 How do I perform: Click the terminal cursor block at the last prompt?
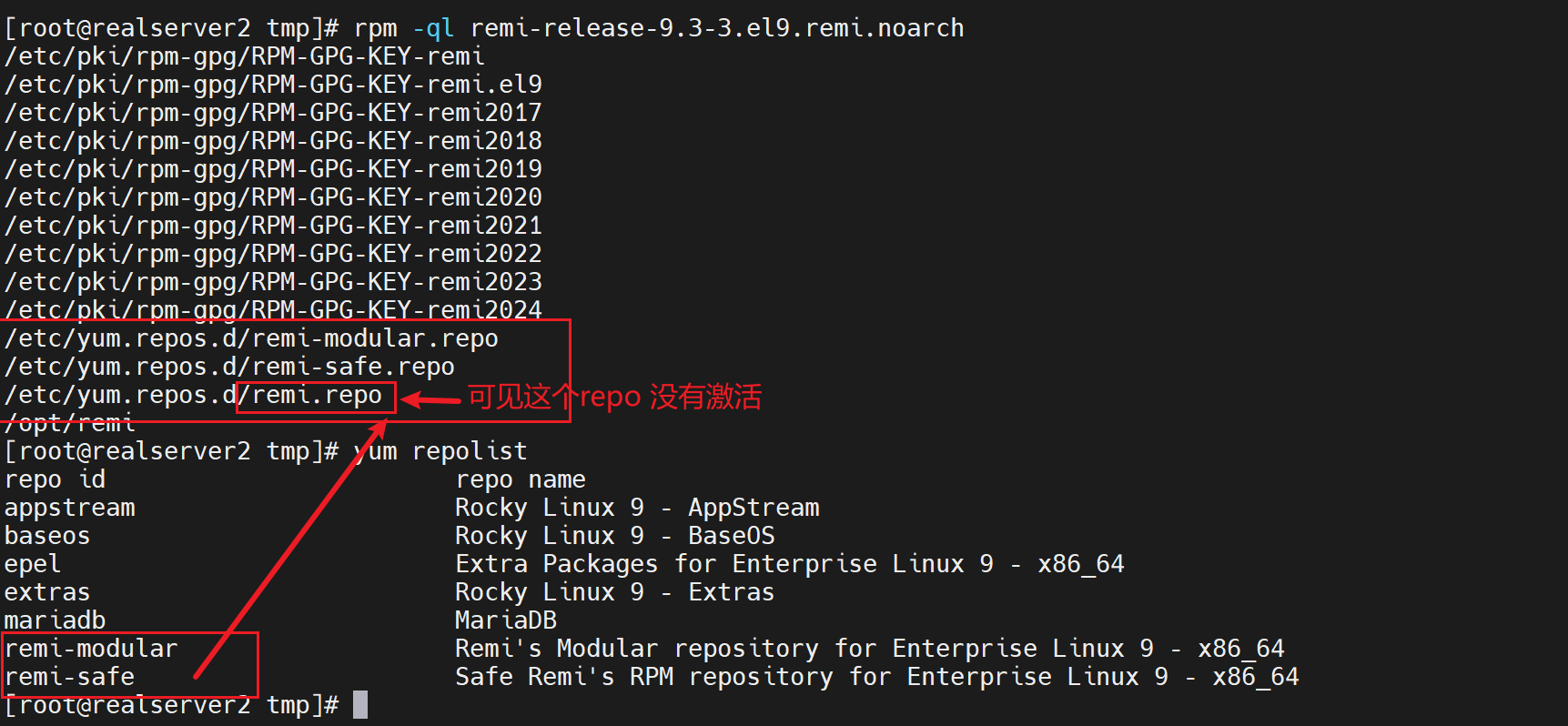click(360, 705)
